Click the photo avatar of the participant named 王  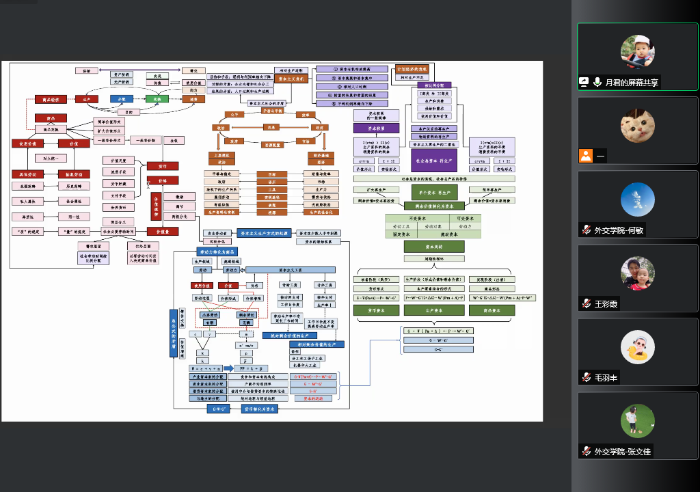pyautogui.click(x=637, y=272)
